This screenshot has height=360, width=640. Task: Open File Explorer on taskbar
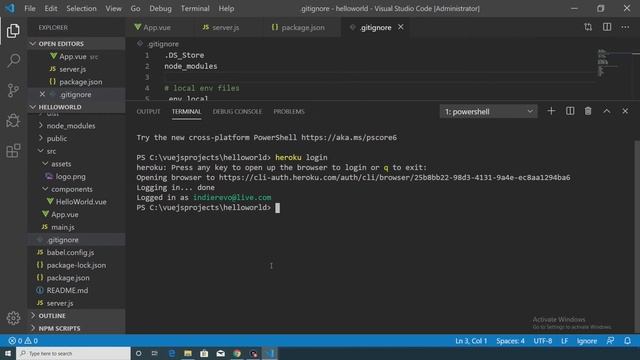coord(188,353)
